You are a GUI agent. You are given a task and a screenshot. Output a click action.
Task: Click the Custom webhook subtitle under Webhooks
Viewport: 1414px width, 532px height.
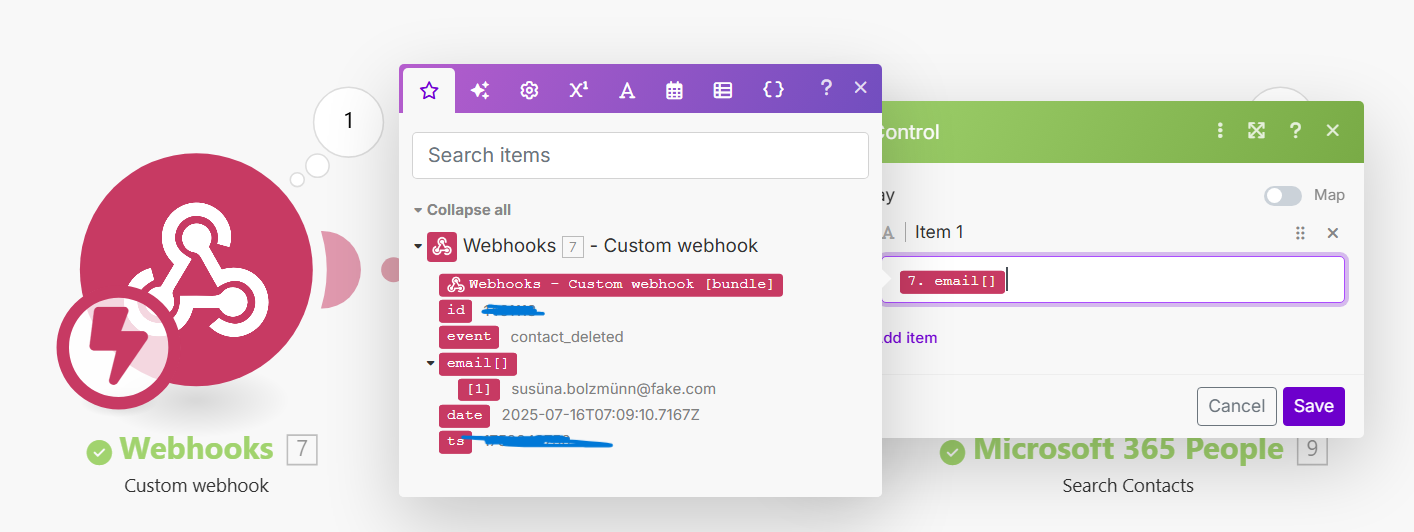tap(197, 486)
